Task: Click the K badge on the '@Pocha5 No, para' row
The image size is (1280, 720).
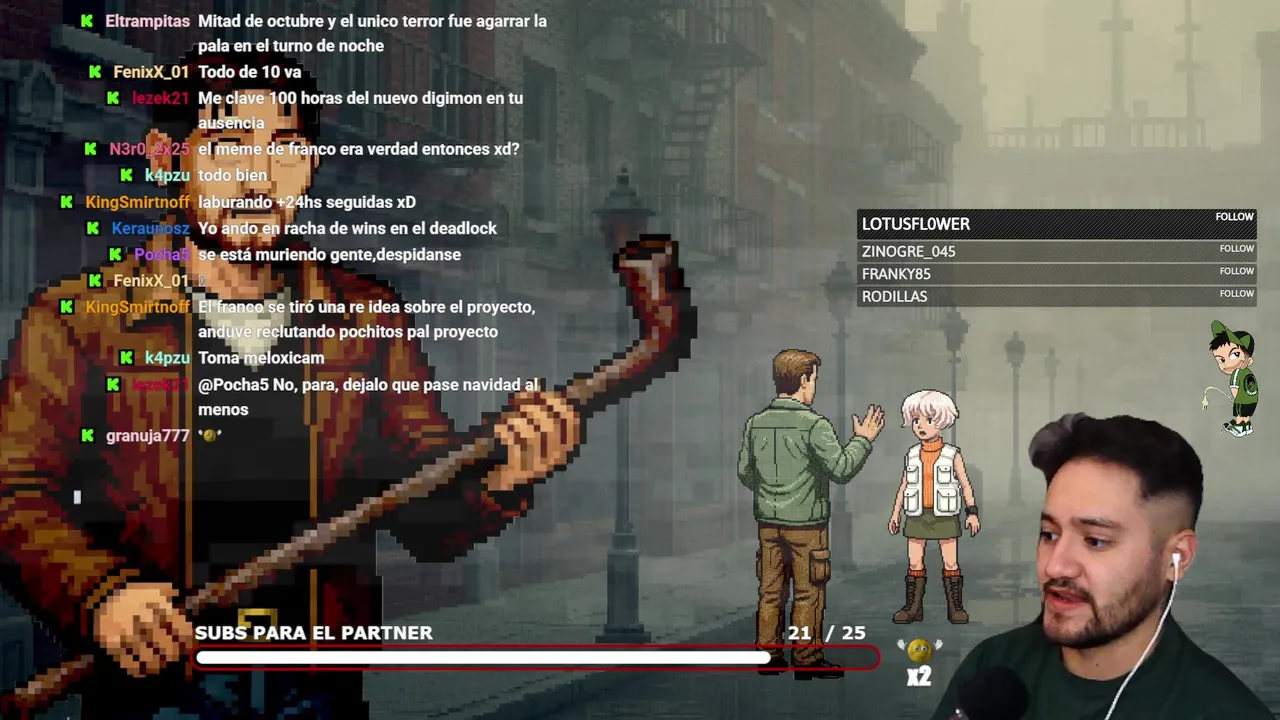Action: pyautogui.click(x=114, y=384)
